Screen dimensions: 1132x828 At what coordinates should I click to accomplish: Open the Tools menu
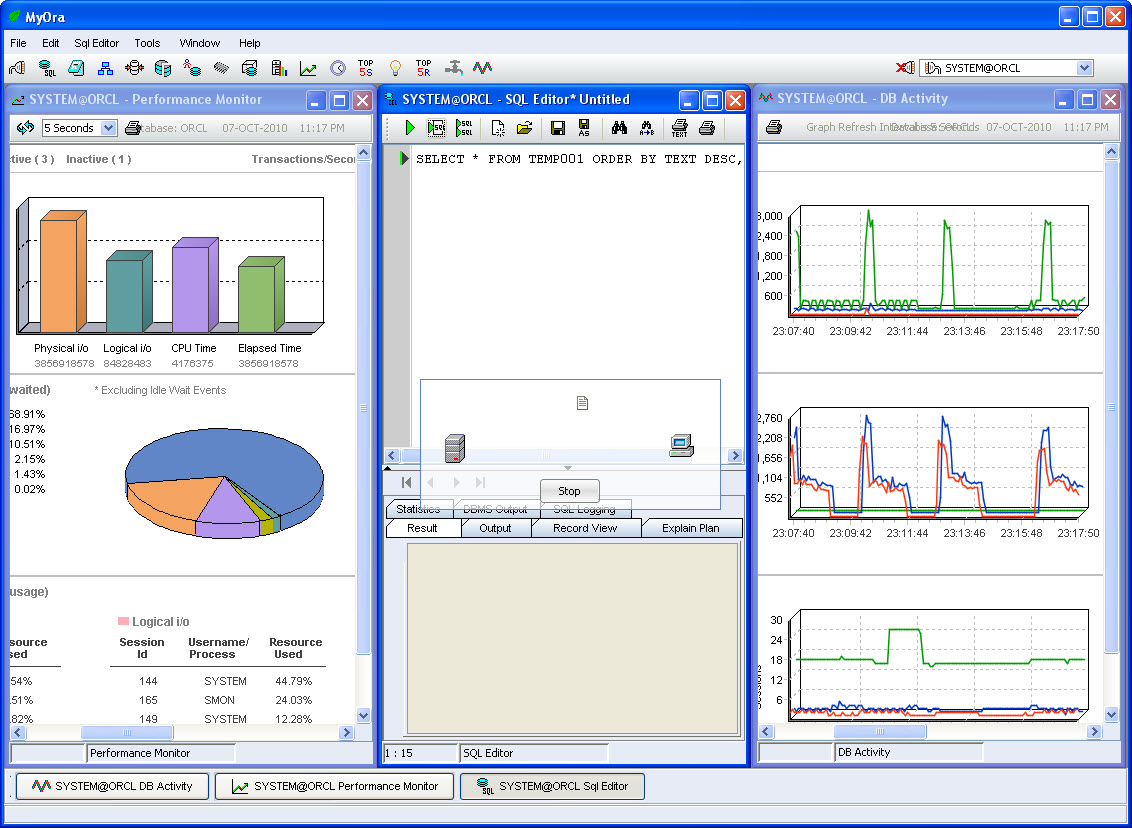pos(147,43)
